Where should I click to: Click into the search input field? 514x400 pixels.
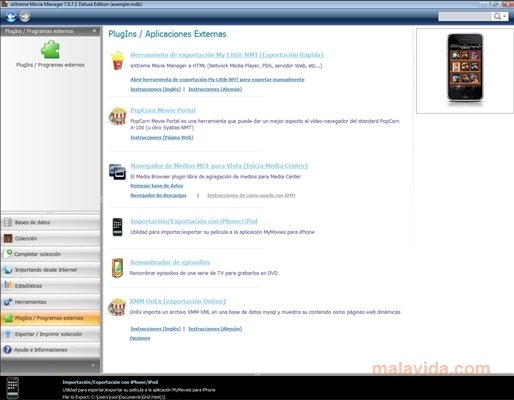point(465,16)
